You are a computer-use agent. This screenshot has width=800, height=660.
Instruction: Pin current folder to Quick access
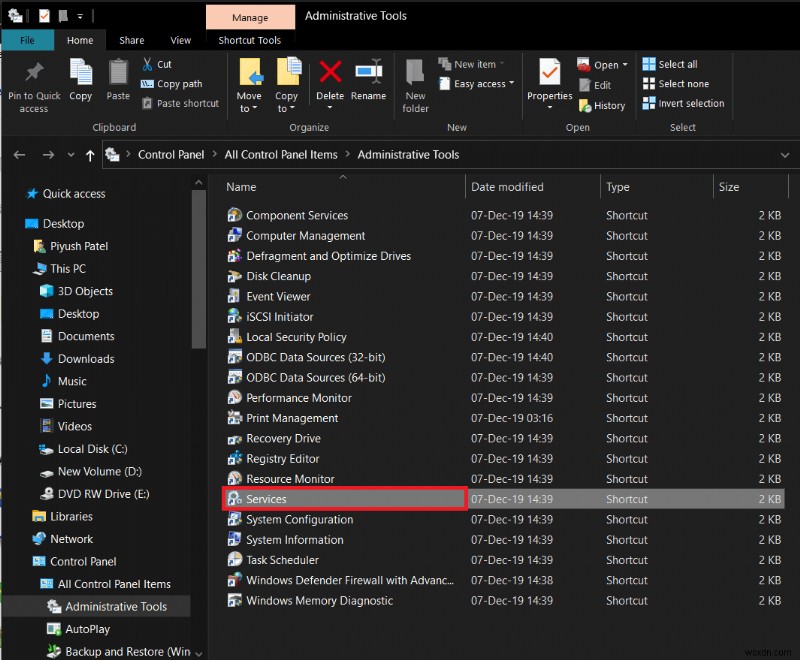(x=33, y=85)
